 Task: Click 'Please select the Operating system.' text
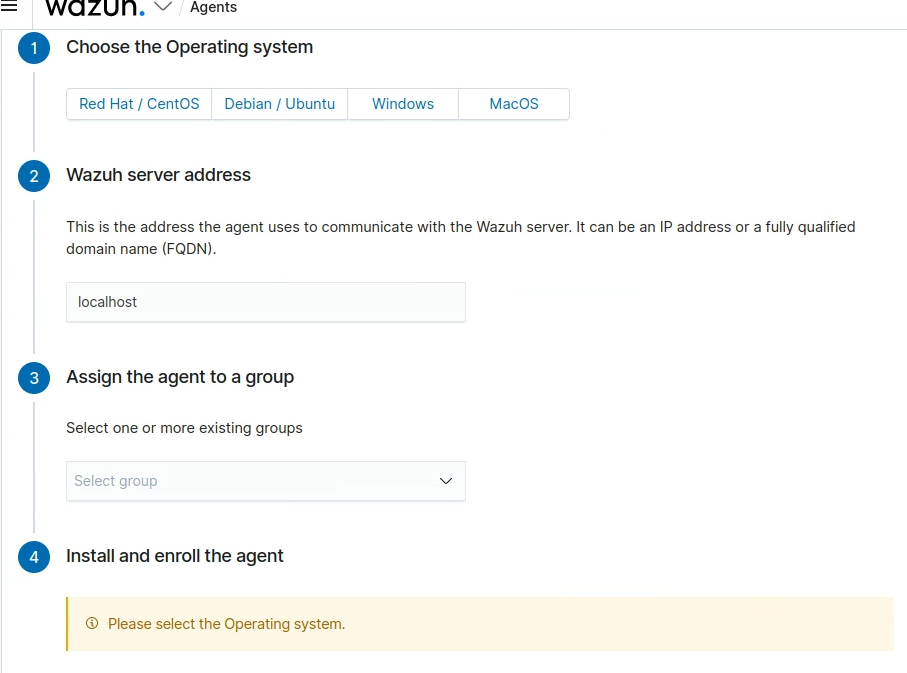click(x=226, y=624)
